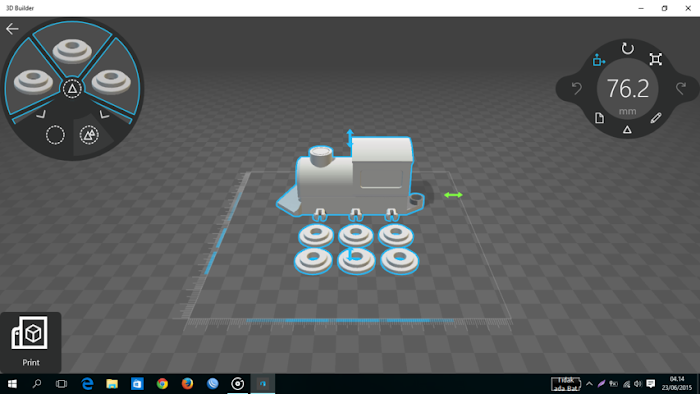Select the top washer thumbnail in radial menu
Screen dimensions: 700x394
(72, 50)
